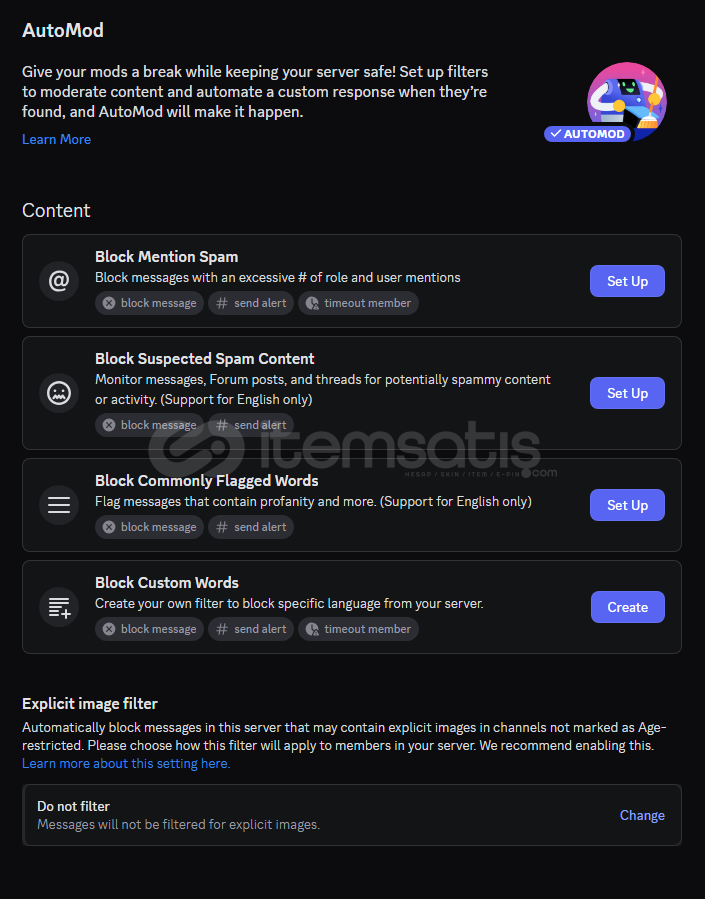The width and height of the screenshot is (705, 899).
Task: Click the send alert tag under Block Custom Words
Action: pyautogui.click(x=251, y=629)
